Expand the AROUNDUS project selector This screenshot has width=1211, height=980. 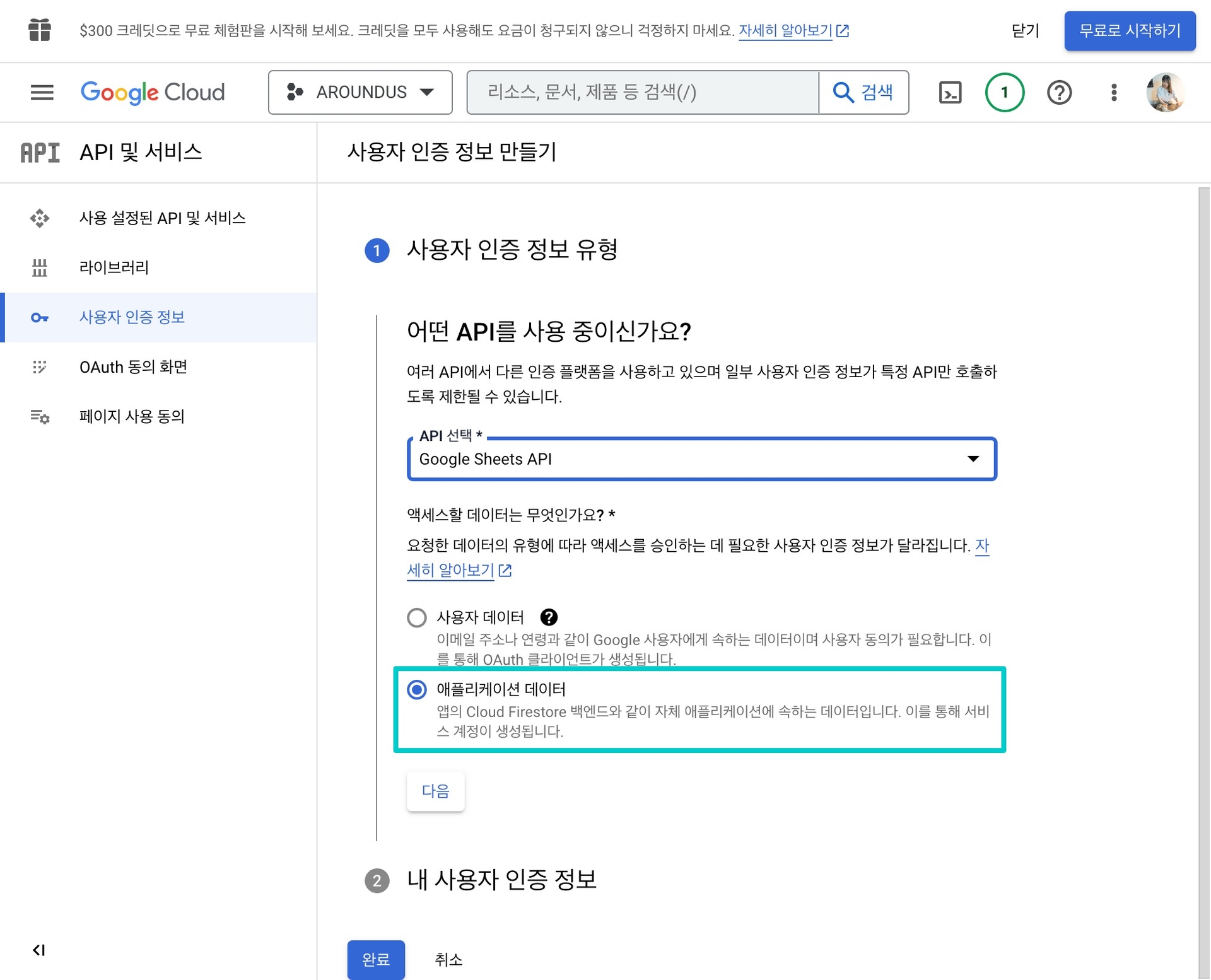[x=360, y=92]
